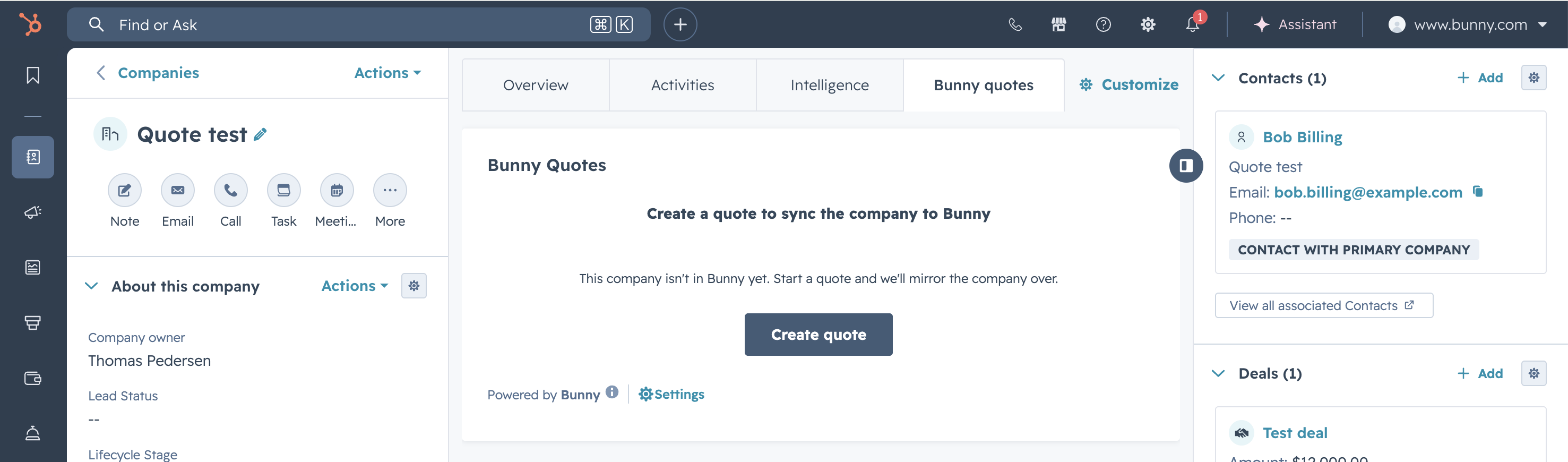Switch to the Activities tab
Viewport: 1568px width, 462px height.
tap(682, 85)
